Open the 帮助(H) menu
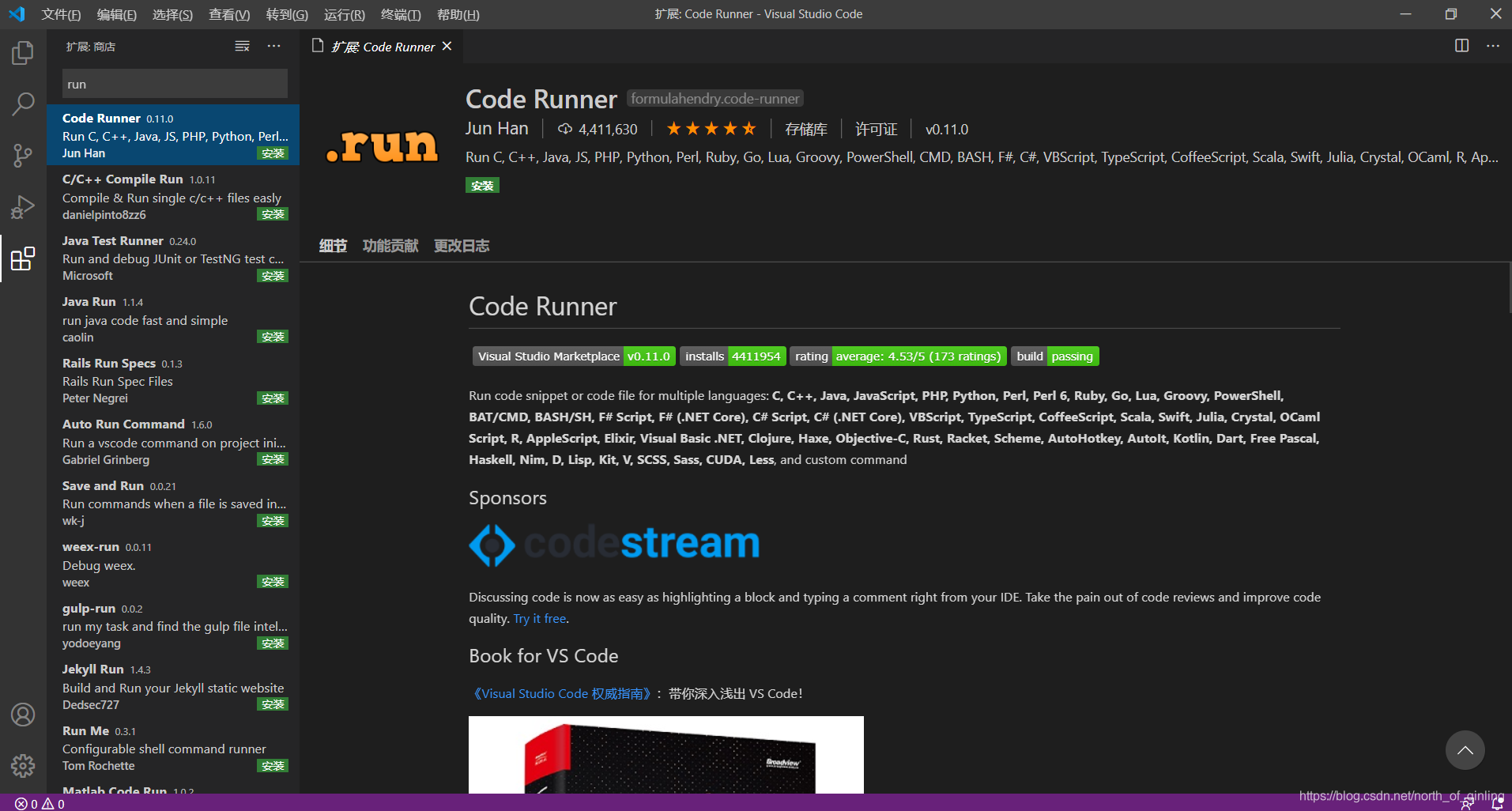Image resolution: width=1512 pixels, height=811 pixels. pyautogui.click(x=458, y=14)
